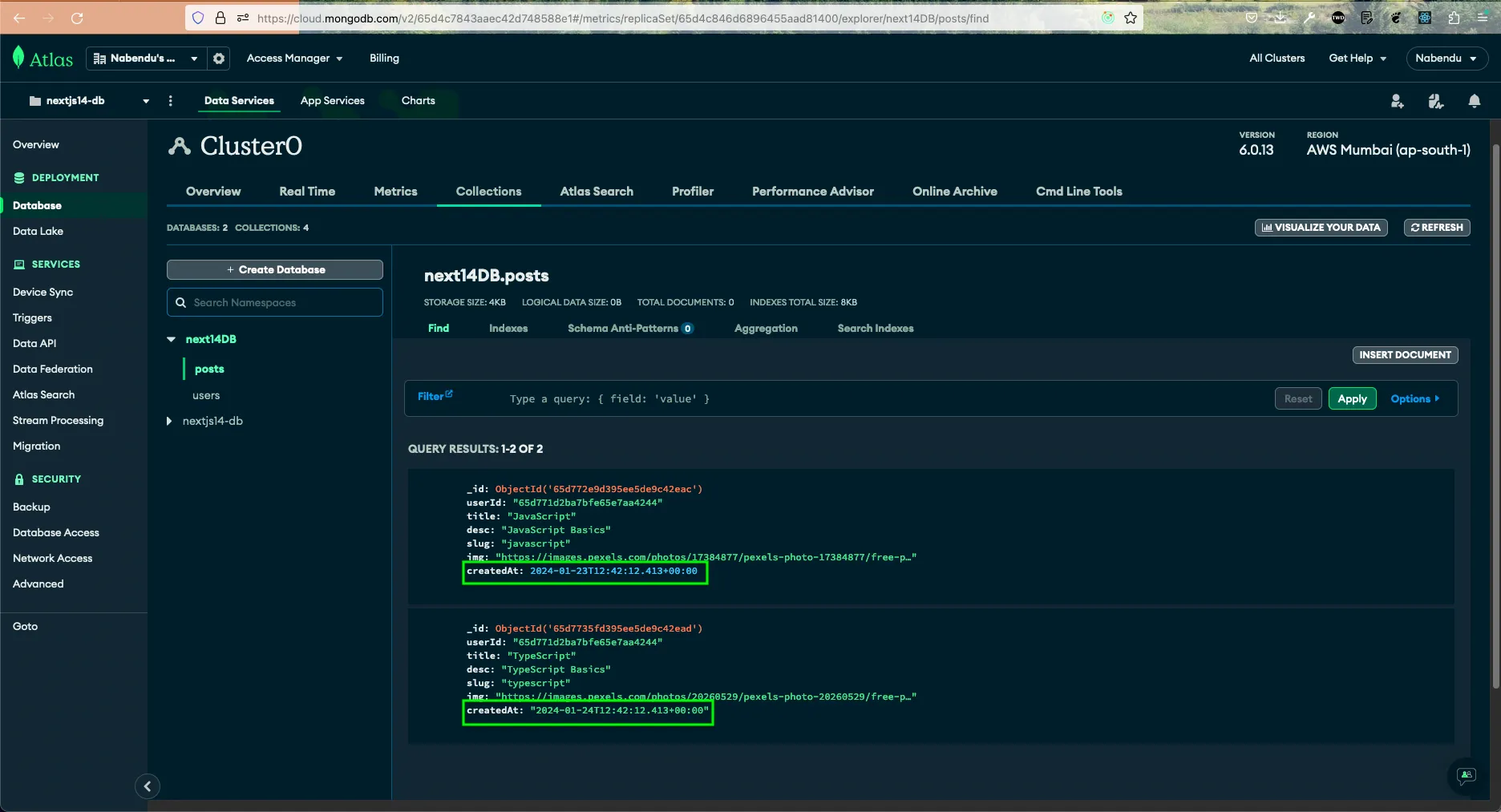Image resolution: width=1501 pixels, height=812 pixels.
Task: Open Schema Anti-Patterns sub-tab
Action: (x=630, y=328)
